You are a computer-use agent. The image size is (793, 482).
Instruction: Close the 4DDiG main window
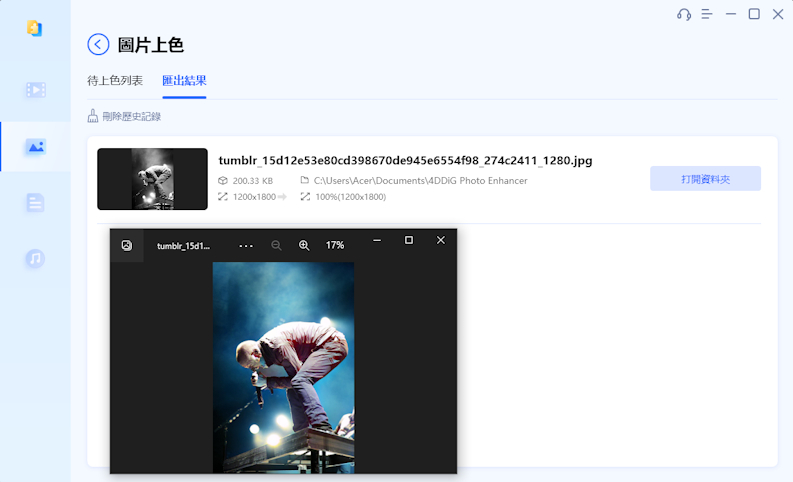coord(778,14)
